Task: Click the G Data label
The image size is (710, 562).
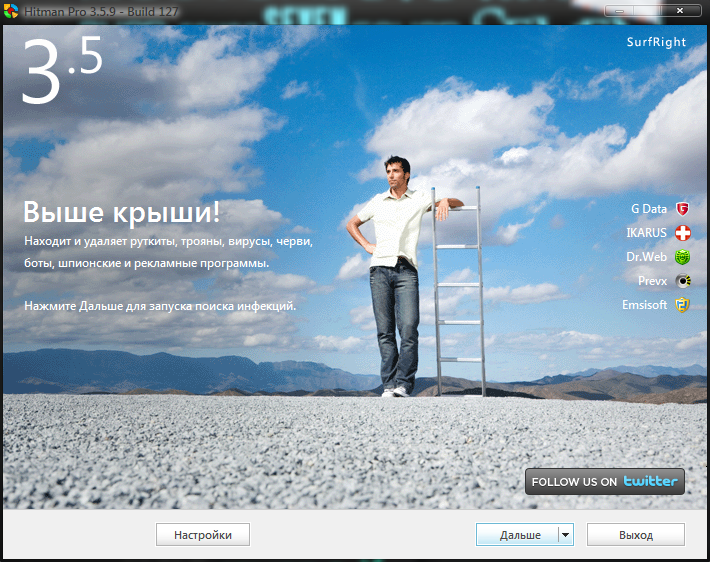Action: coord(649,209)
